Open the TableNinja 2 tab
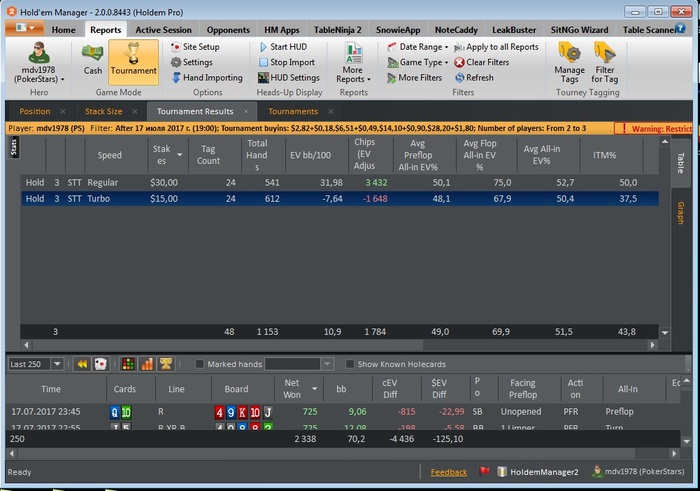This screenshot has width=700, height=491. coord(338,30)
